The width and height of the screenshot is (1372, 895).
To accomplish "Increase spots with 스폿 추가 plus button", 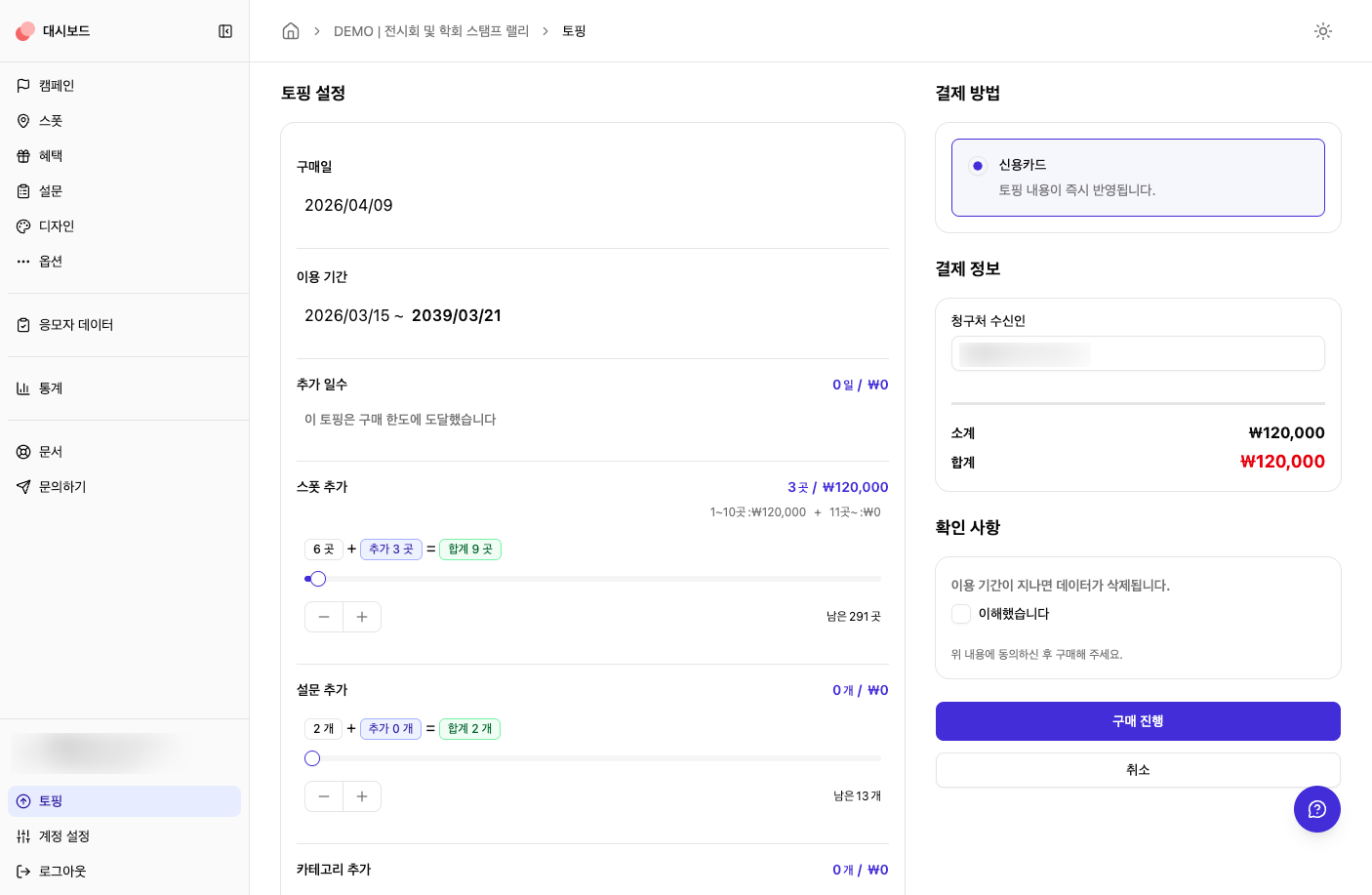I will pos(362,617).
